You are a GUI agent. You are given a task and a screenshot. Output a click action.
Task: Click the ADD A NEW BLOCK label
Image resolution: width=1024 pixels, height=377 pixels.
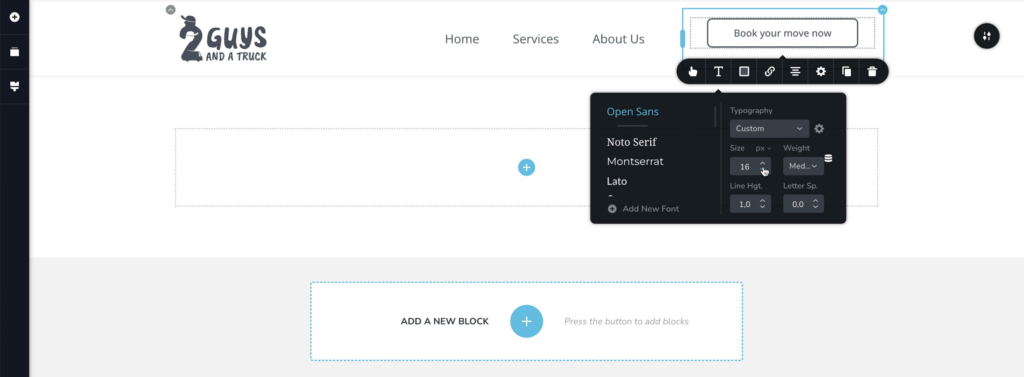click(x=445, y=321)
